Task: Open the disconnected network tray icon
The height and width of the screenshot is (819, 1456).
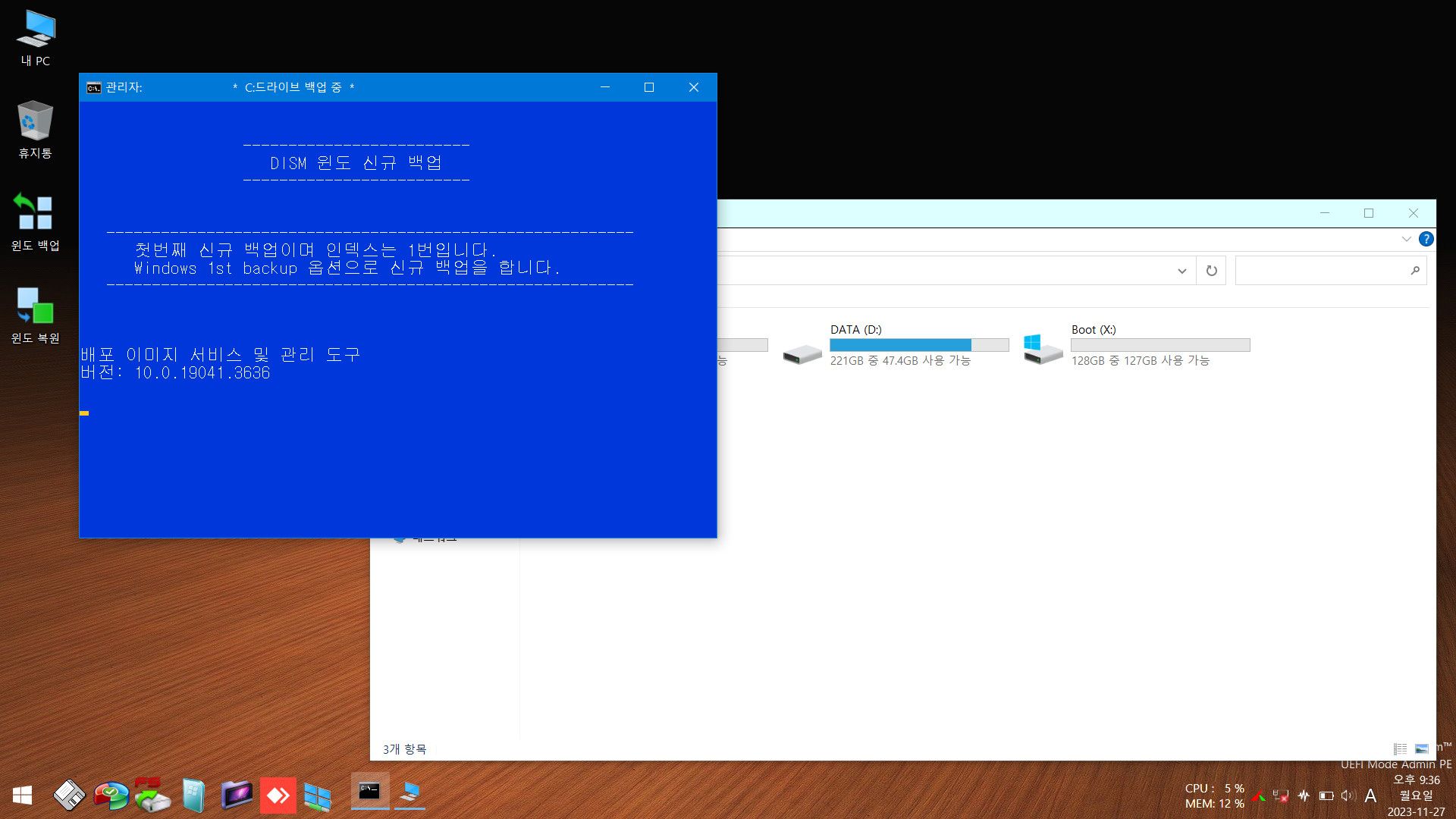Action: coord(1281,795)
